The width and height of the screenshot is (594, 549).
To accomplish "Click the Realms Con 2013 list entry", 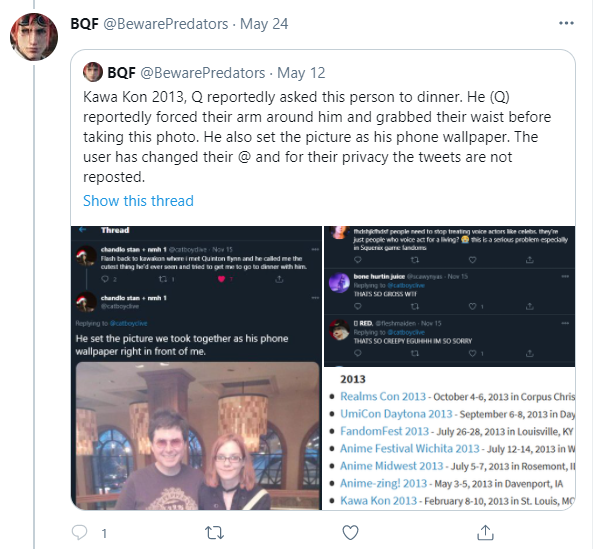I will [x=383, y=396].
